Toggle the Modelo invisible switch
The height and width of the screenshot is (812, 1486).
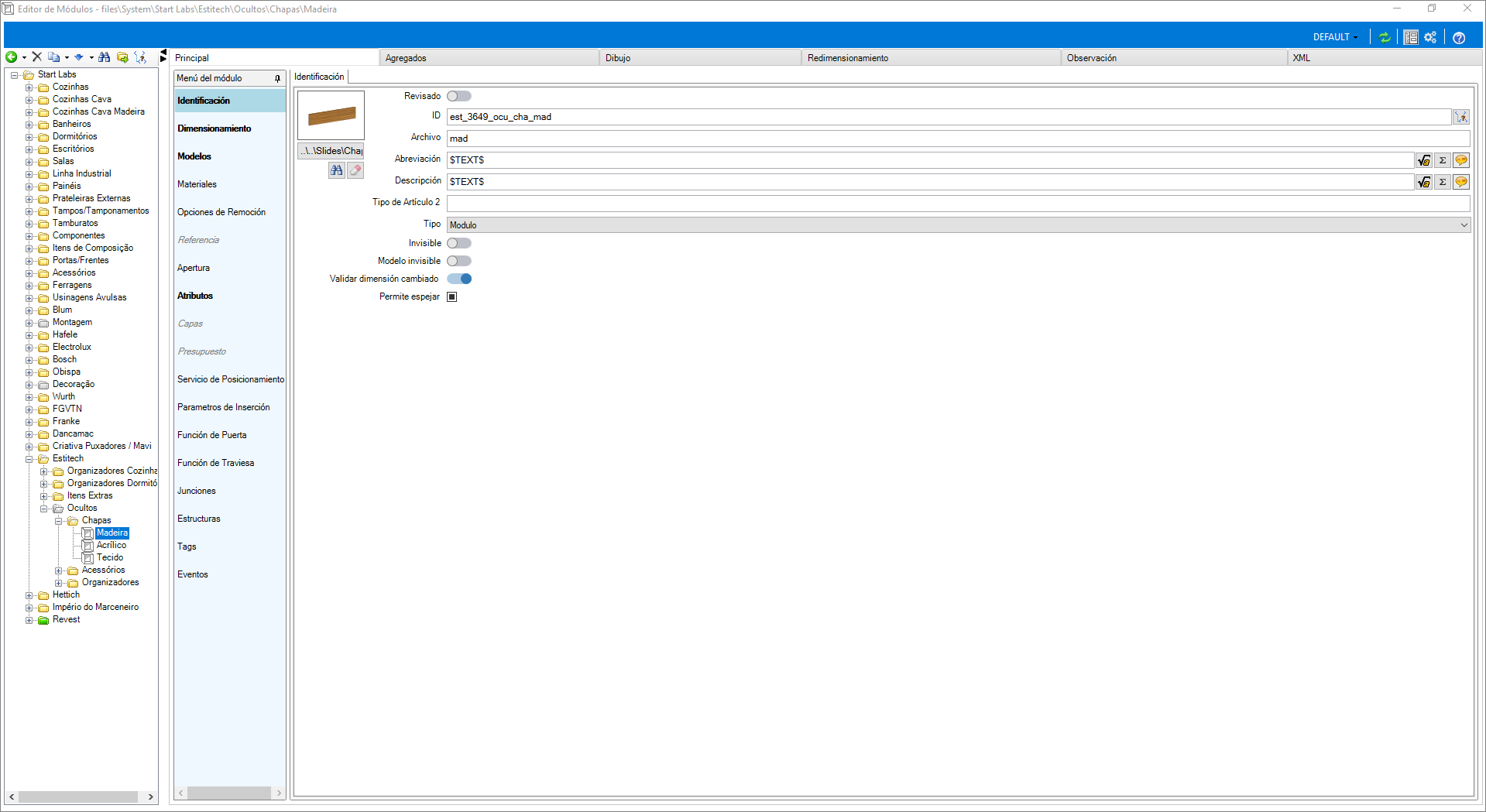(x=459, y=261)
